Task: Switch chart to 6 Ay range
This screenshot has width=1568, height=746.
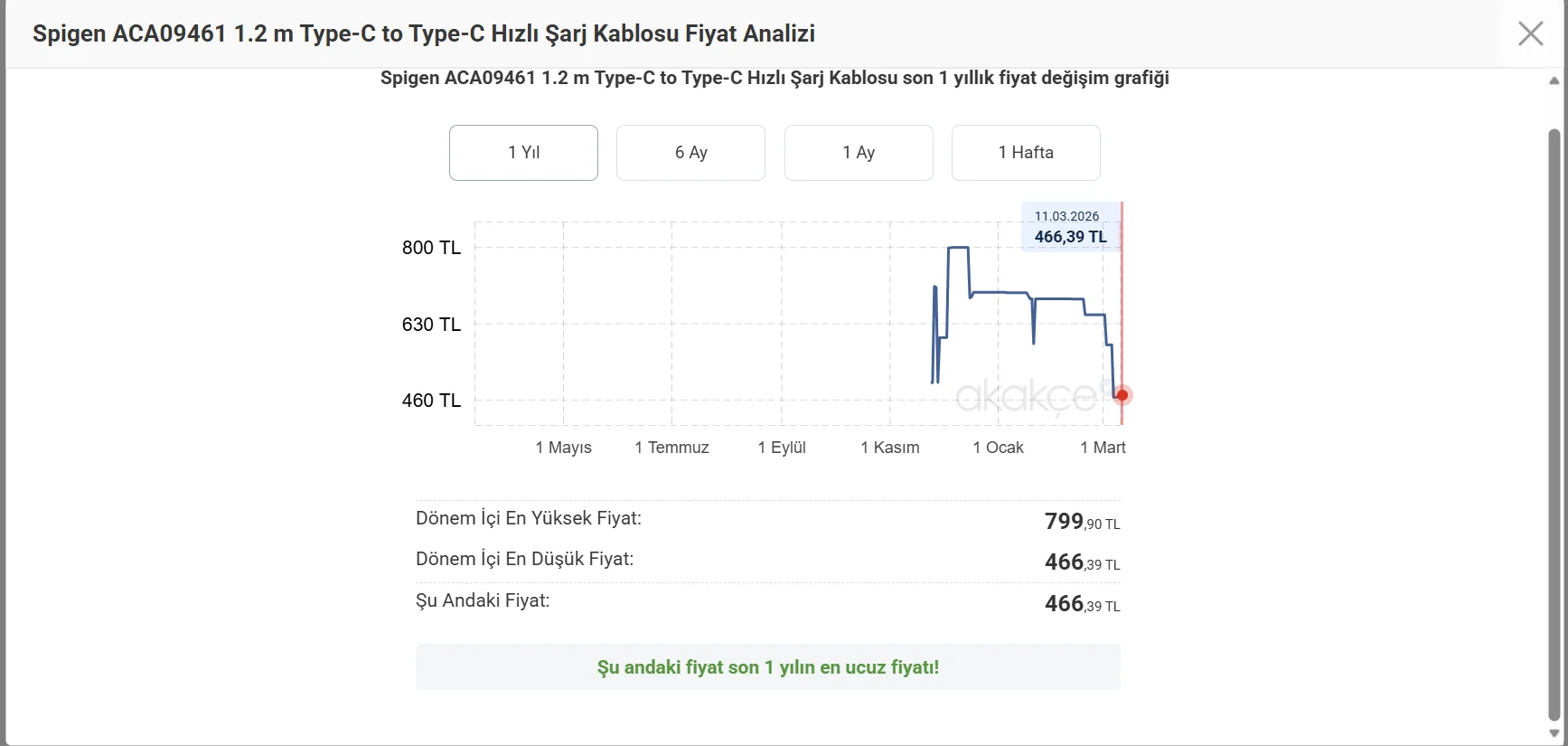Action: pos(690,153)
